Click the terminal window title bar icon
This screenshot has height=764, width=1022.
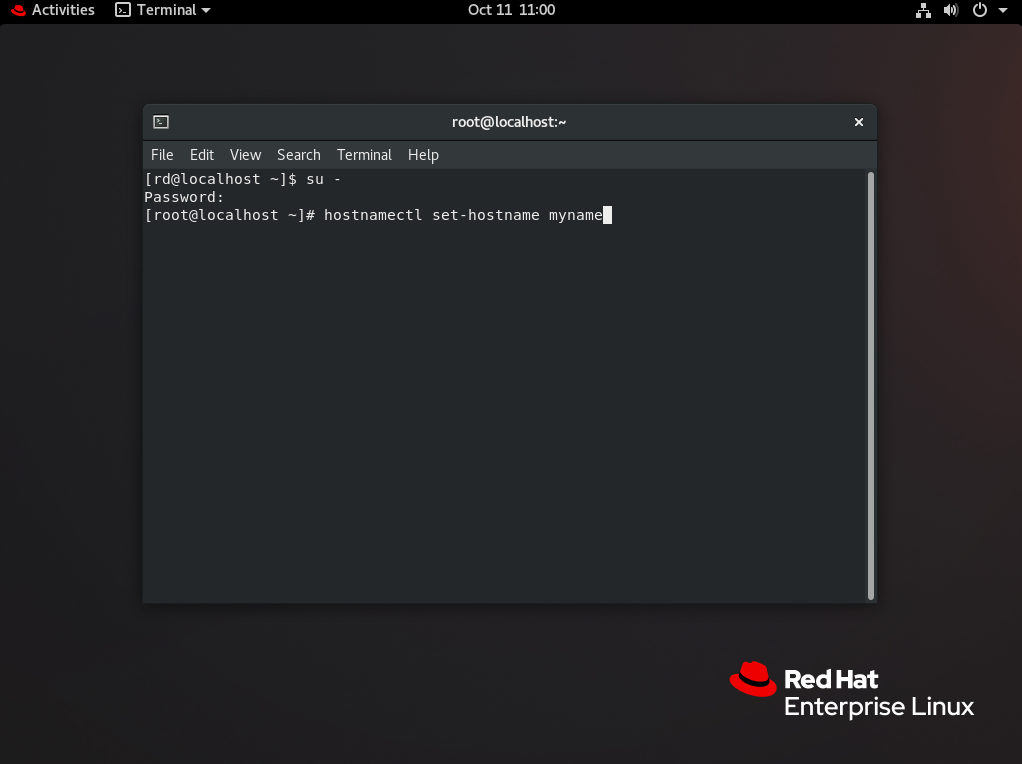(x=161, y=122)
